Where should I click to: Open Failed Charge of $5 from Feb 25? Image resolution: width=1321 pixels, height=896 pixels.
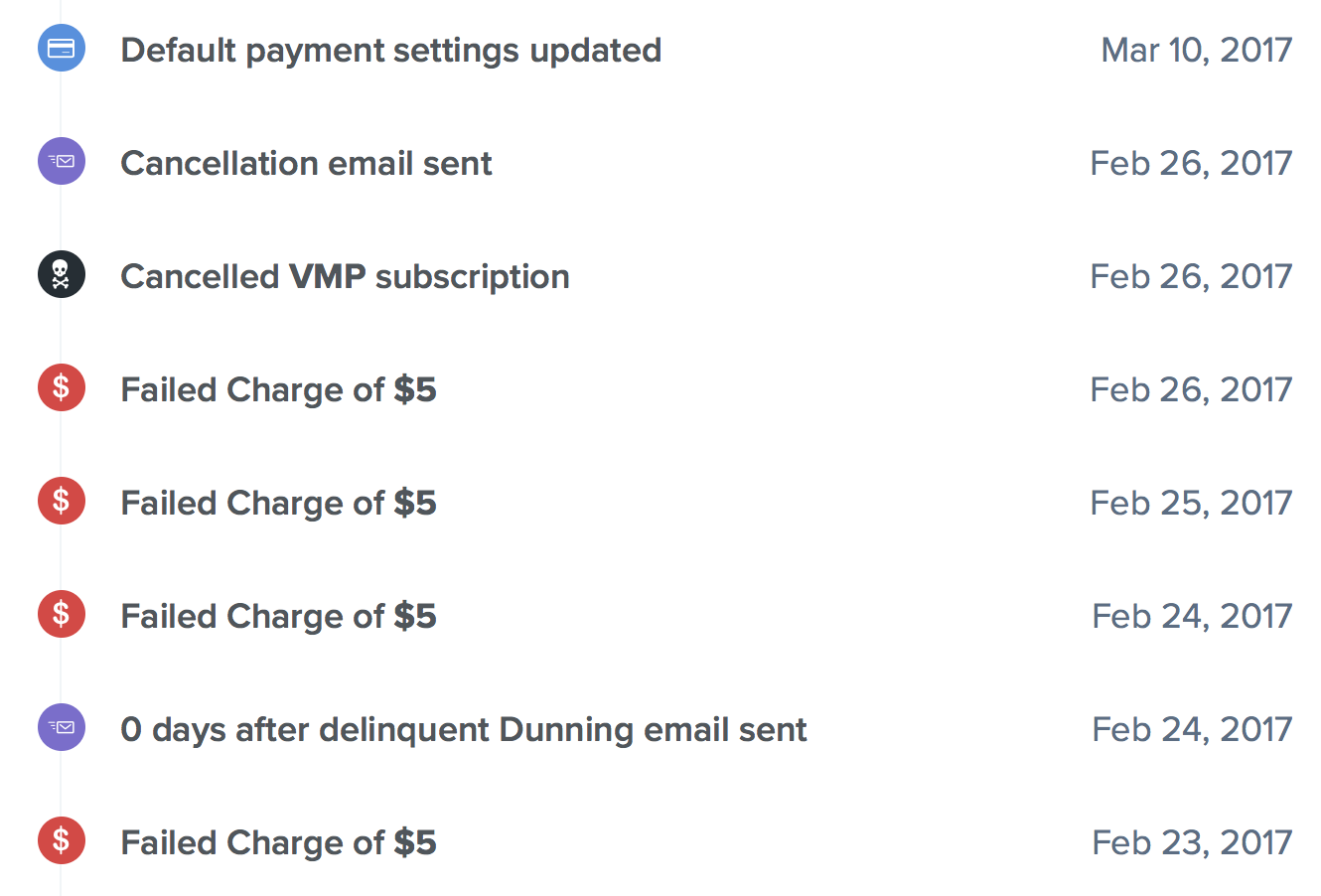tap(278, 503)
